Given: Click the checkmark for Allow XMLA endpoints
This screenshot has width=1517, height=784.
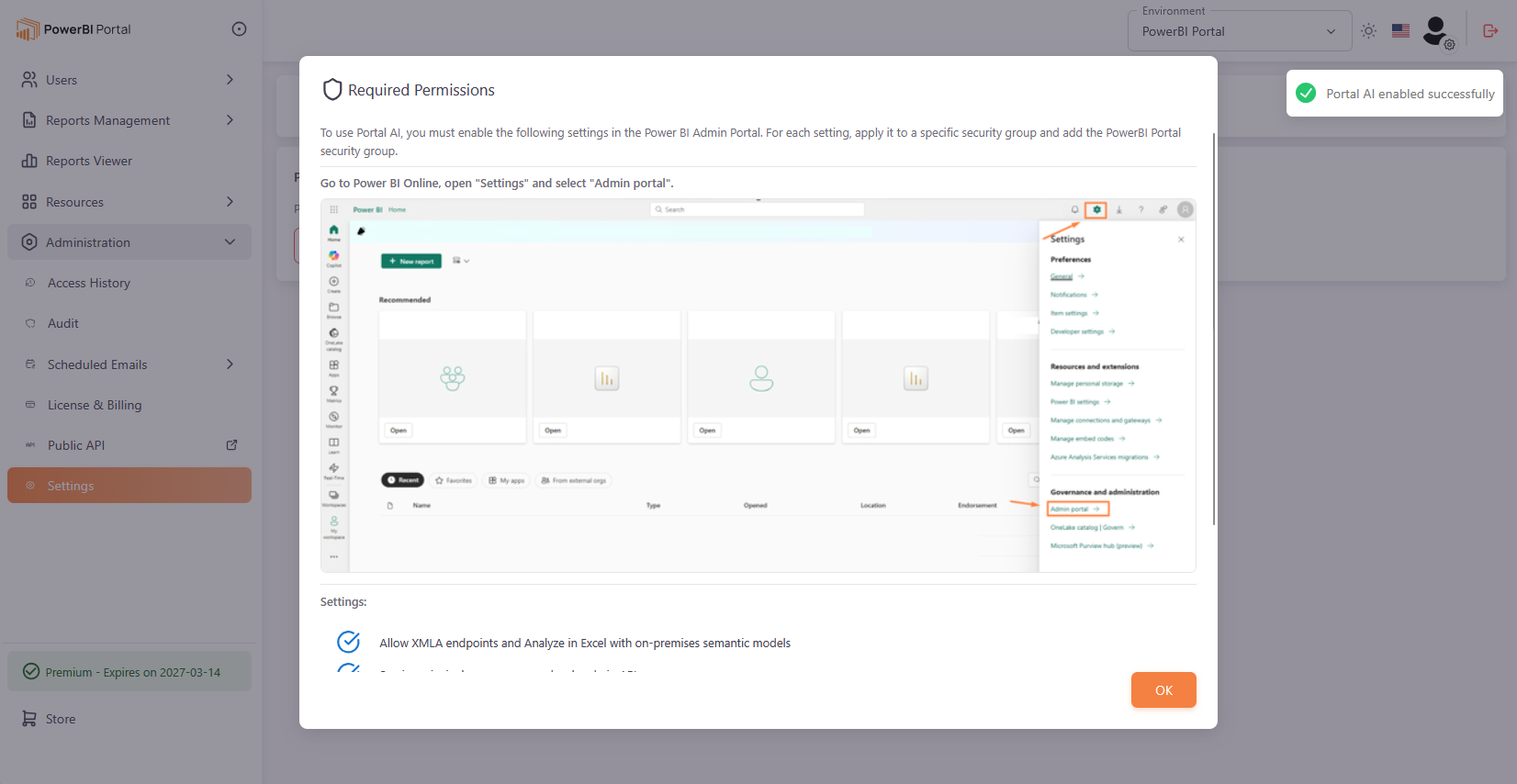Looking at the screenshot, I should coord(348,642).
